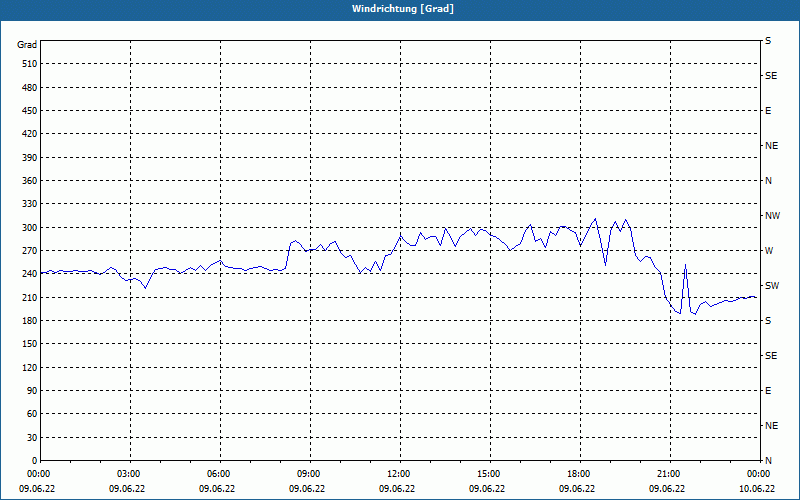The image size is (800, 500).
Task: Select the 0 y-axis value
Action: [x=35, y=460]
